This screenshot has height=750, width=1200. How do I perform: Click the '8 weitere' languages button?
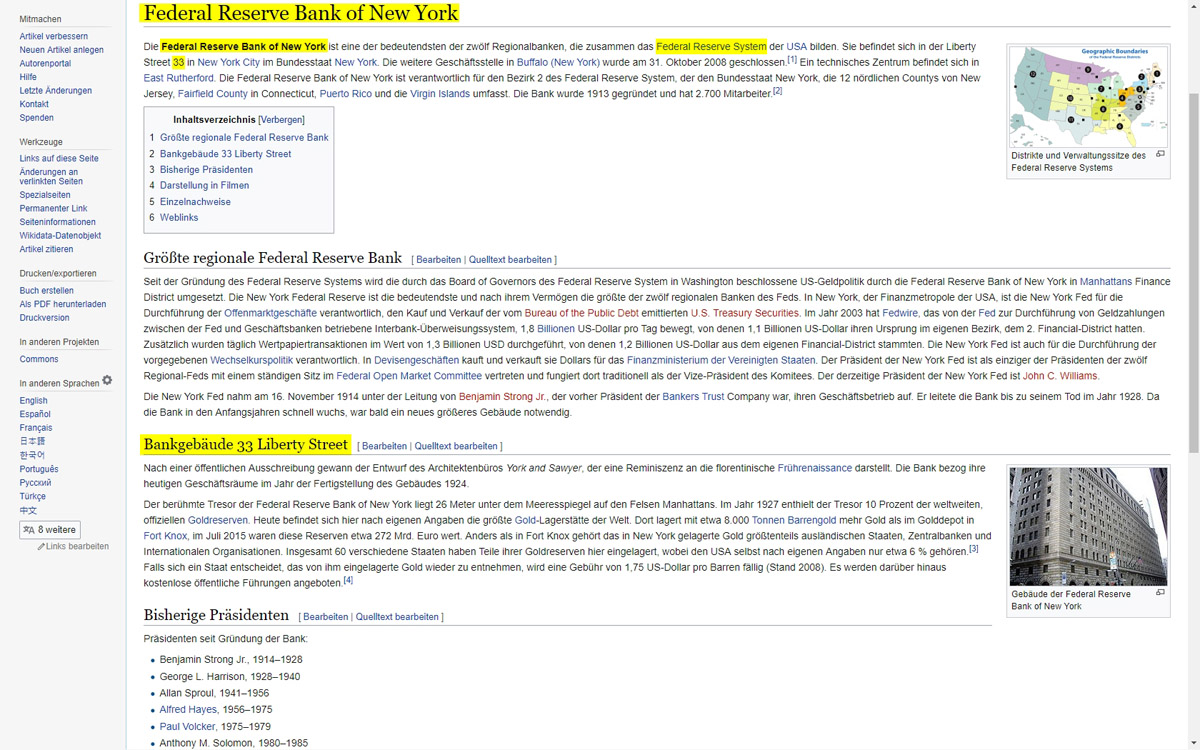point(50,530)
